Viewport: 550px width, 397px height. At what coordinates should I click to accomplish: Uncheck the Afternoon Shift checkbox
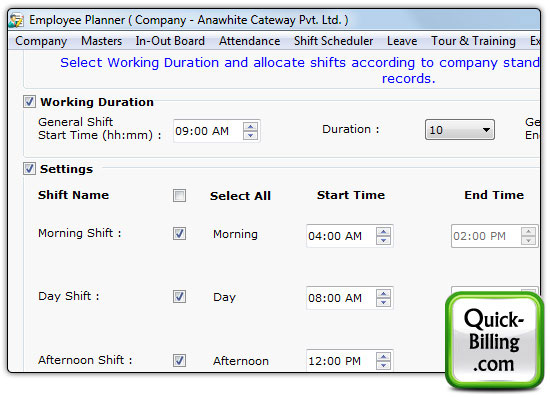pyautogui.click(x=179, y=361)
